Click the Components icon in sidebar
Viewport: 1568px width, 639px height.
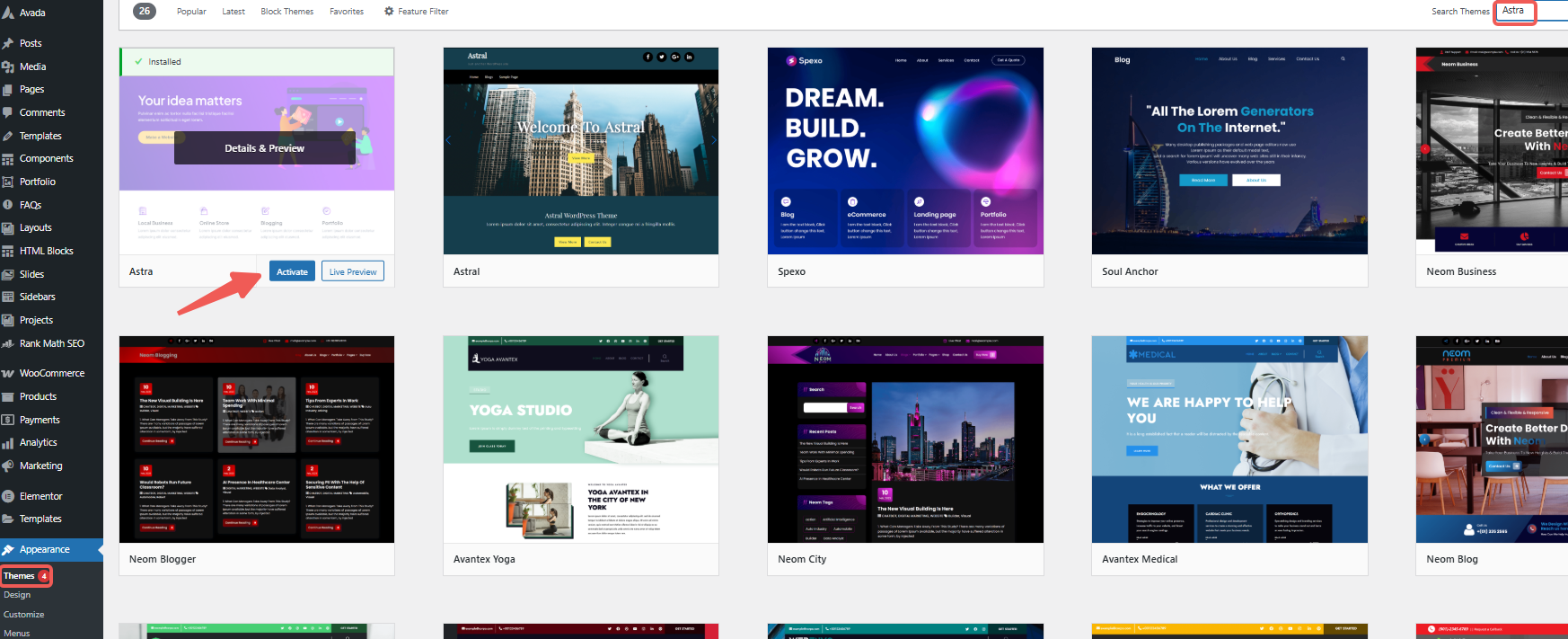click(x=7, y=159)
